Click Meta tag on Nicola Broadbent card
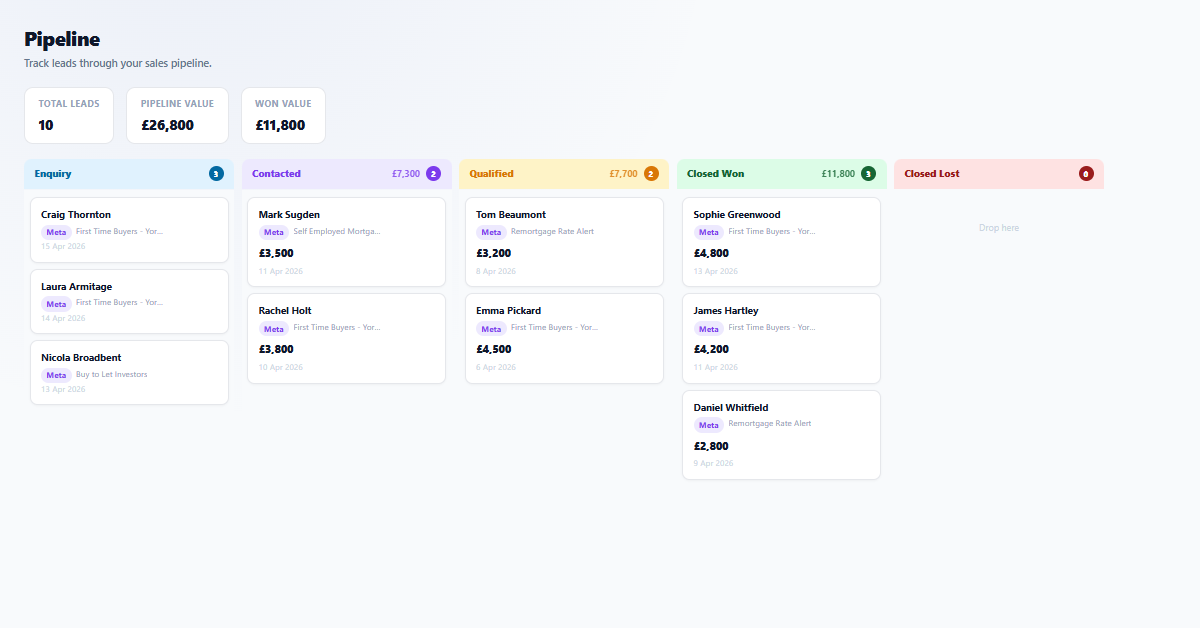This screenshot has height=628, width=1200. click(56, 375)
